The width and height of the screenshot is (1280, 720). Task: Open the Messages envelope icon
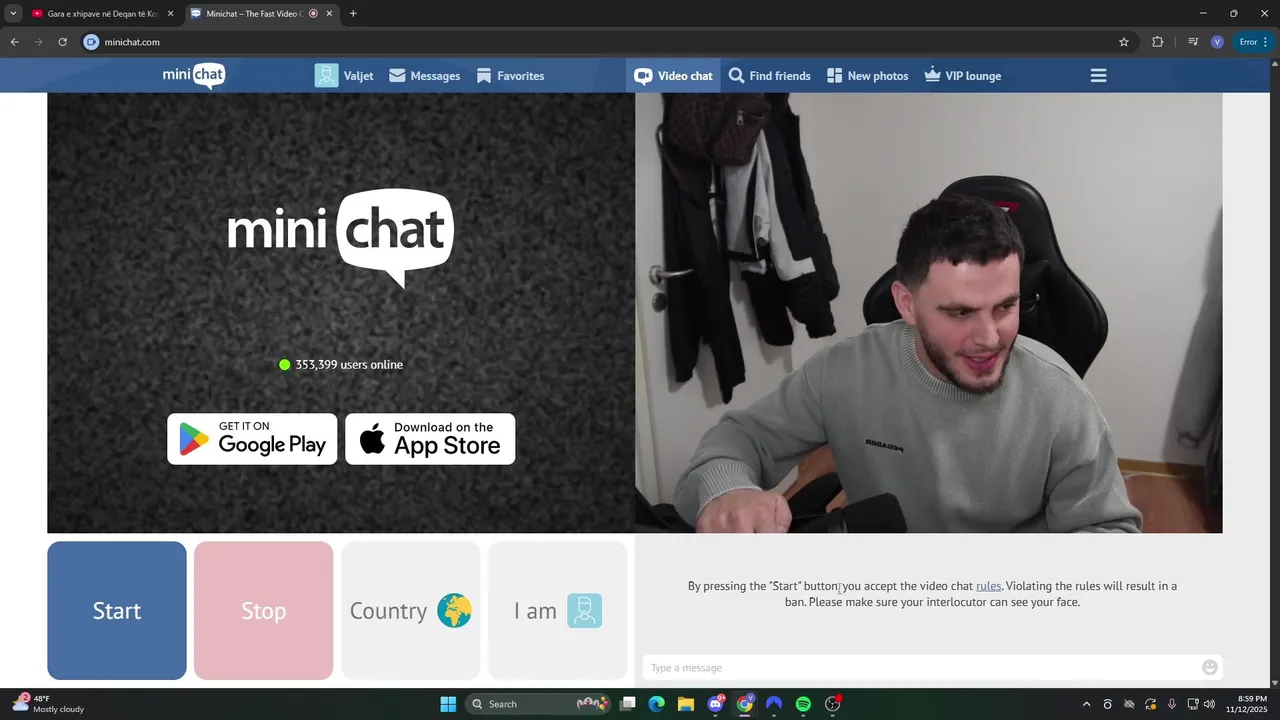click(x=397, y=76)
